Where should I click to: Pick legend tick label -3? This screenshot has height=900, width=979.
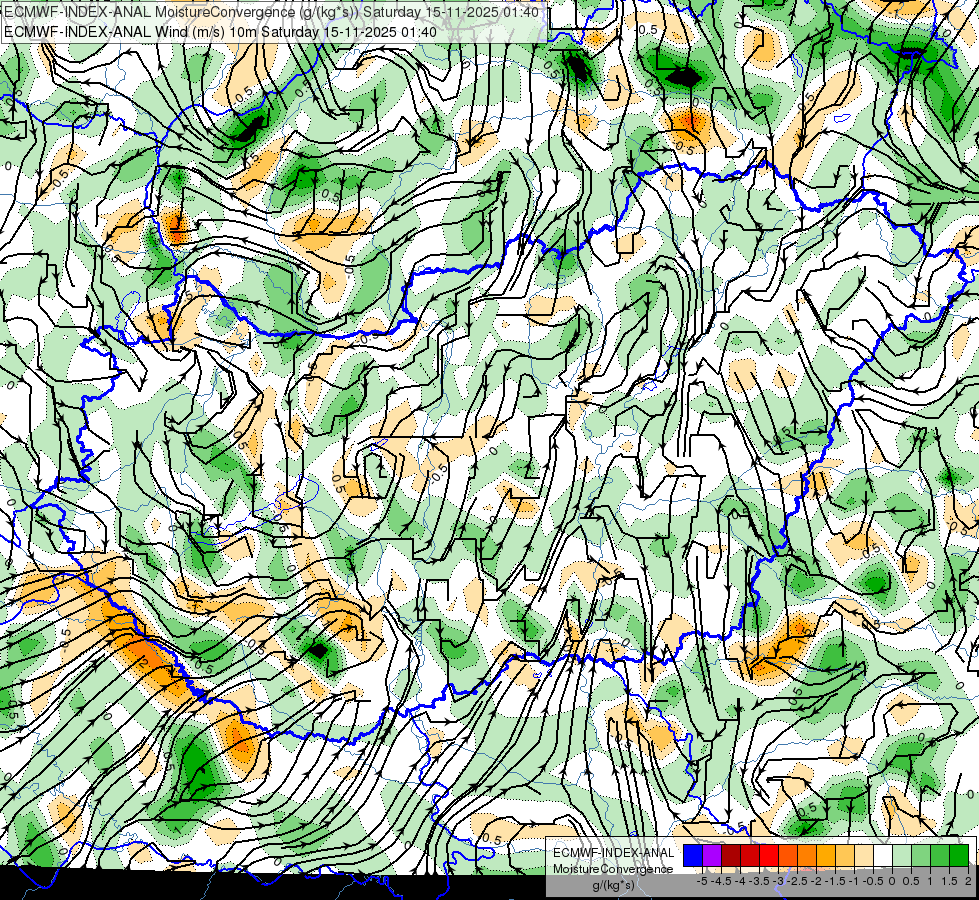click(778, 881)
